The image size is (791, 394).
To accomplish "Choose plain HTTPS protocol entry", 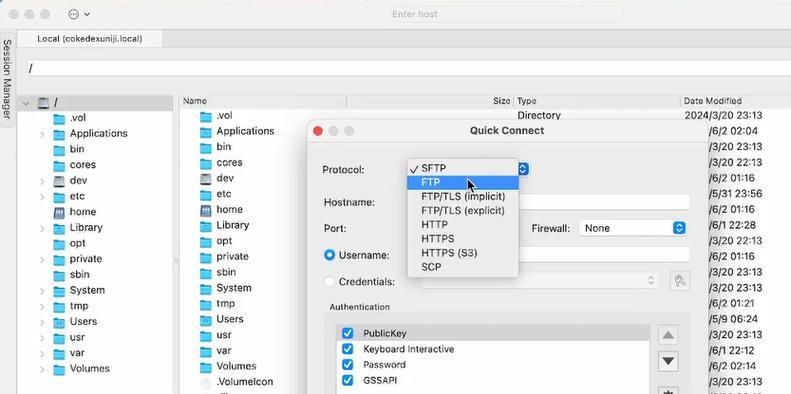I will pos(463,239).
